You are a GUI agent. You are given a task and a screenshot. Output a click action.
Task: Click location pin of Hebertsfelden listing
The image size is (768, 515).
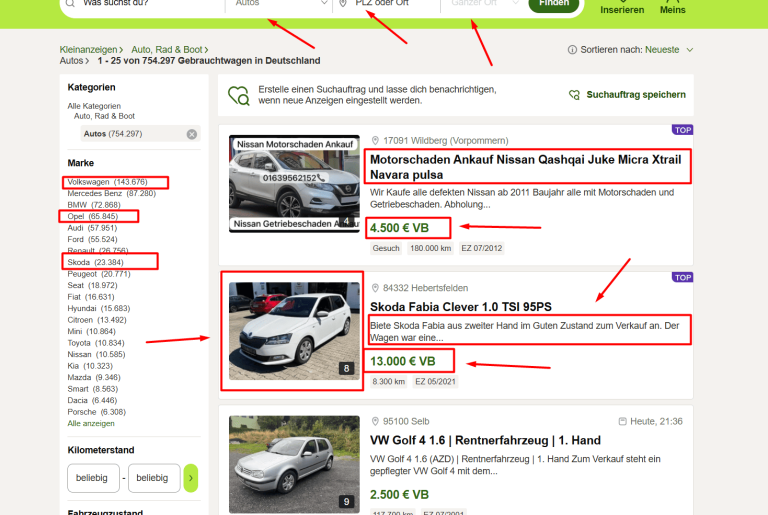click(x=375, y=288)
